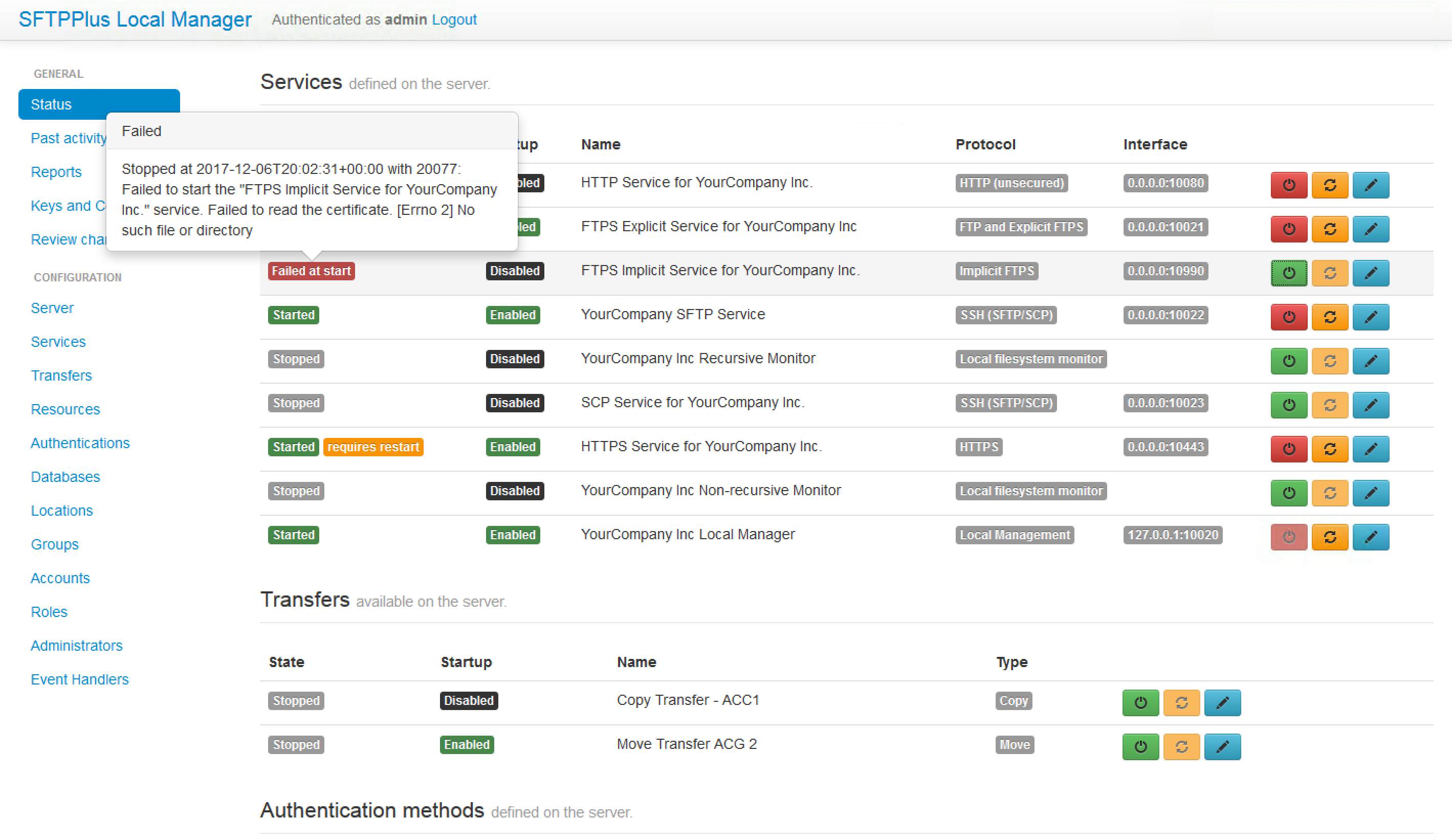Image resolution: width=1452 pixels, height=840 pixels.
Task: Open the Status menu item
Action: (99, 104)
